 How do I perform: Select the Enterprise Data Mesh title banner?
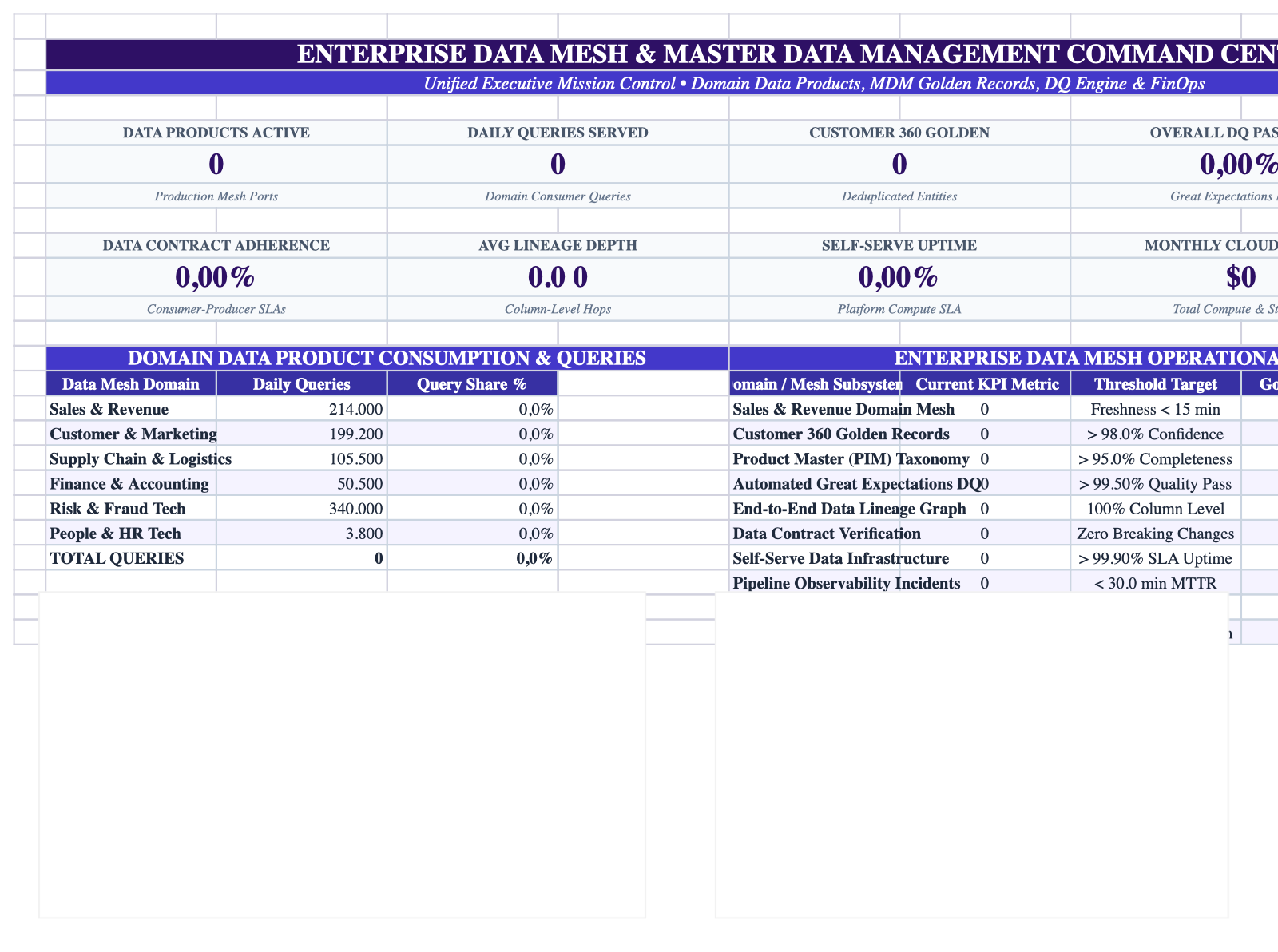pyautogui.click(x=662, y=54)
